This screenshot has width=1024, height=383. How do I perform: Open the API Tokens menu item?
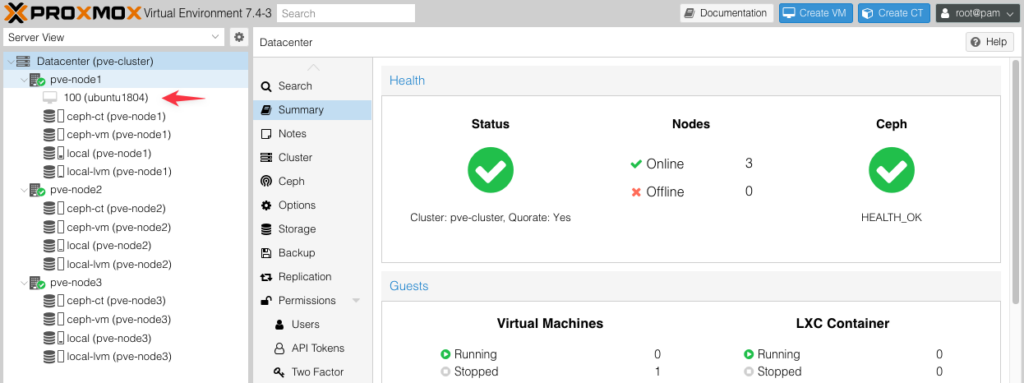312,348
